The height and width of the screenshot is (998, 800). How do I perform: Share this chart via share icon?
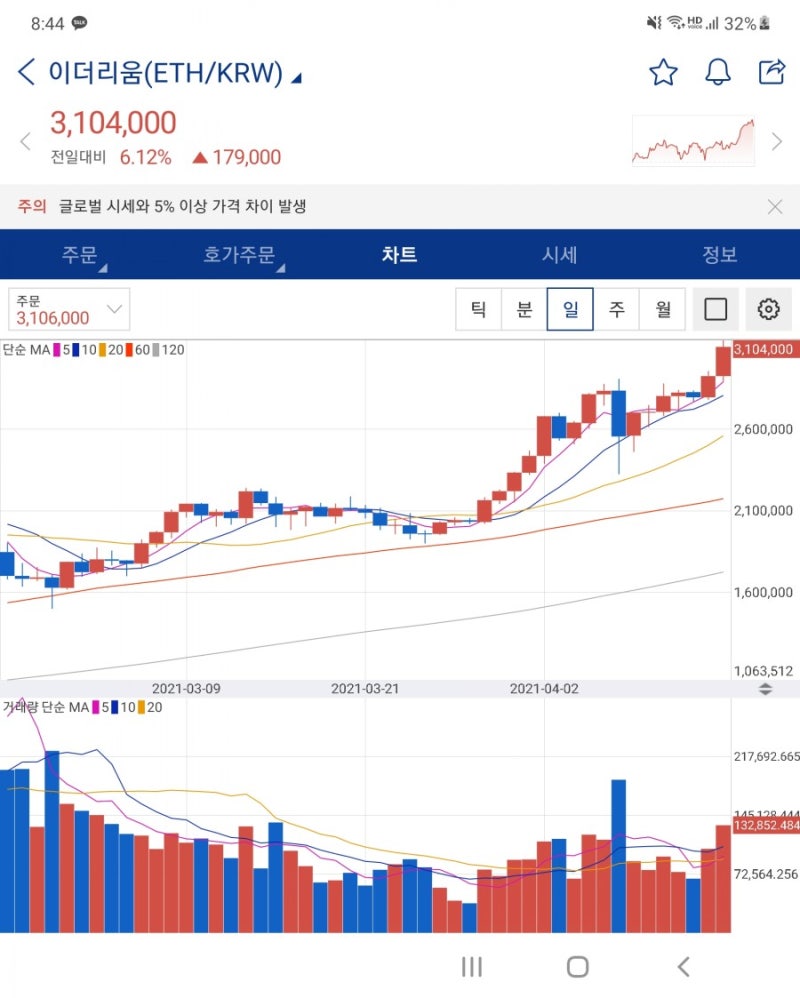click(x=772, y=71)
